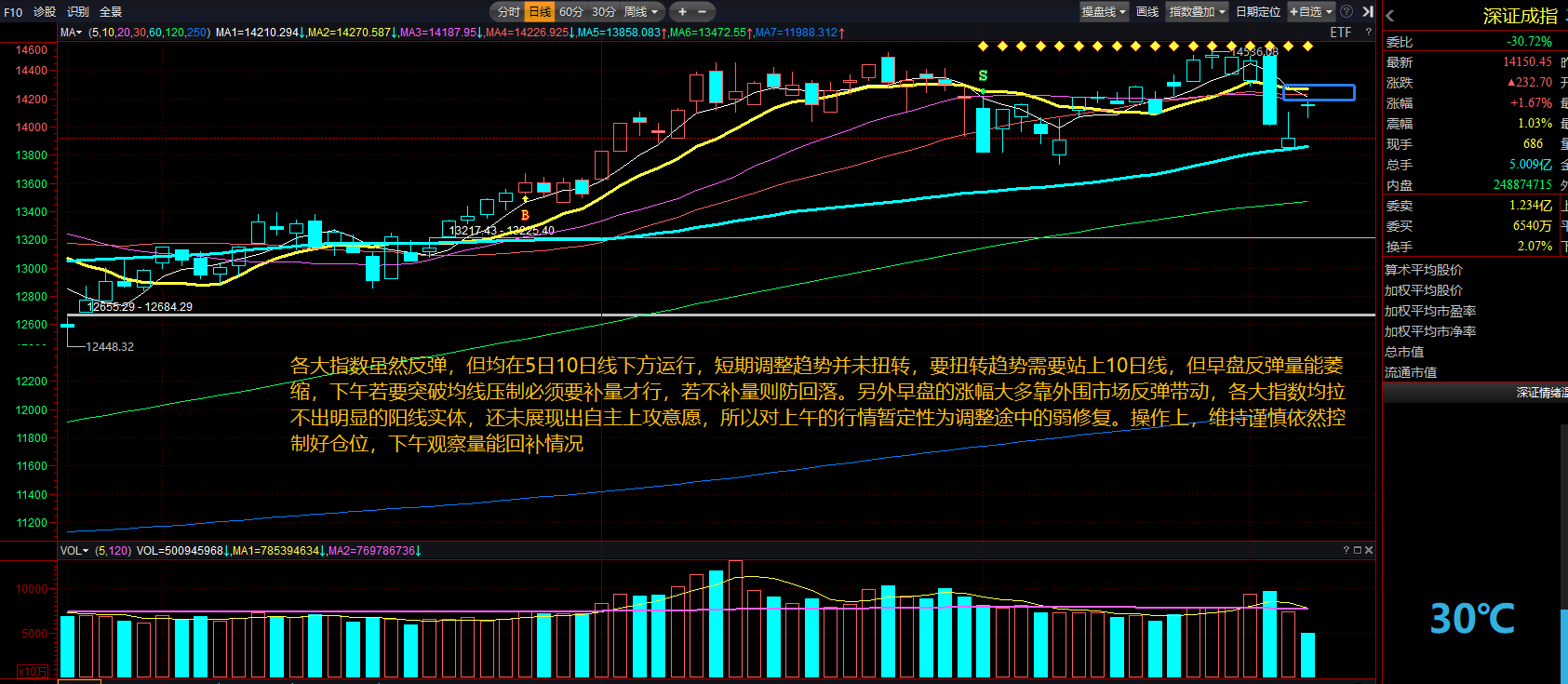This screenshot has height=684, width=1568.
Task: Switch chart to 分时 intraday view
Action: click(x=508, y=12)
